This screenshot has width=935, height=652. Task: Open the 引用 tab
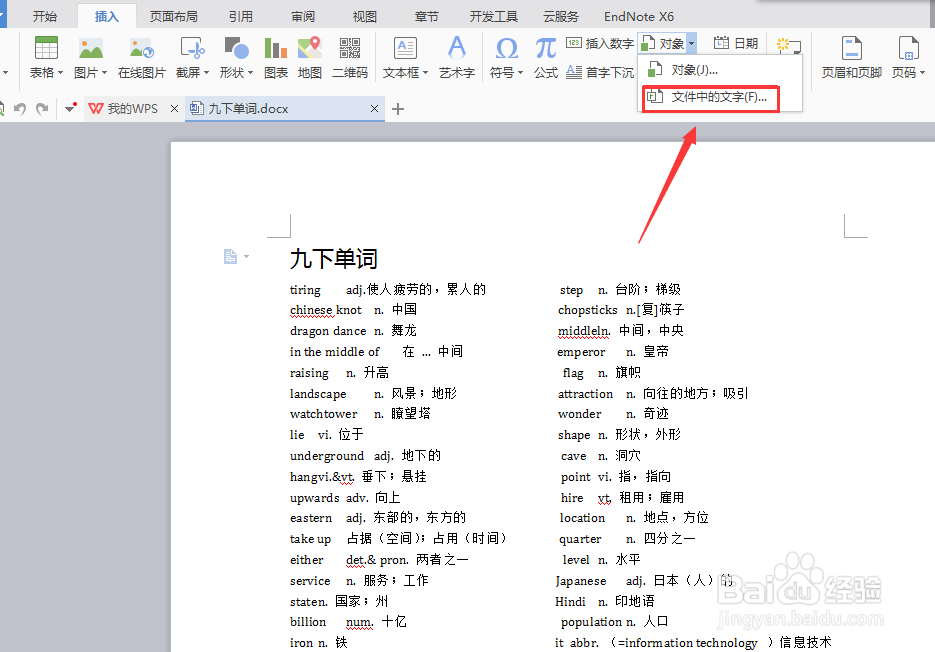(241, 16)
